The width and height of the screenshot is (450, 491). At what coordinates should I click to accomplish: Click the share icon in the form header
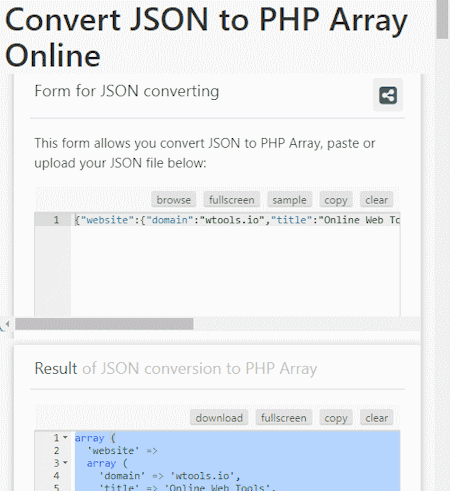(388, 95)
